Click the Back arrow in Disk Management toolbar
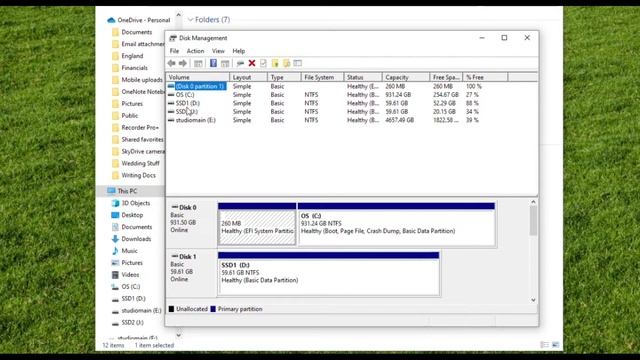This screenshot has width=640, height=360. 171,63
